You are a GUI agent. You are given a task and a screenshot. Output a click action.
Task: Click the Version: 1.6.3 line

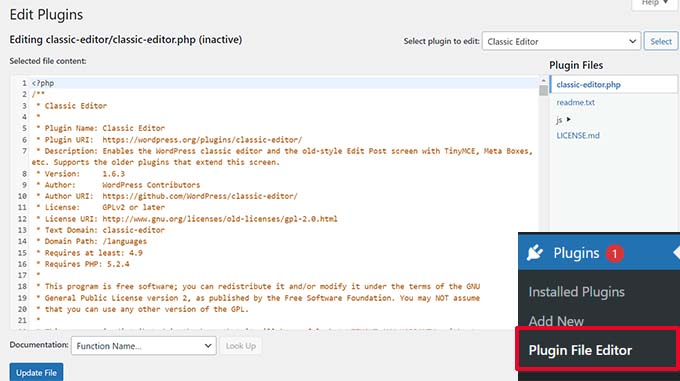(x=80, y=173)
